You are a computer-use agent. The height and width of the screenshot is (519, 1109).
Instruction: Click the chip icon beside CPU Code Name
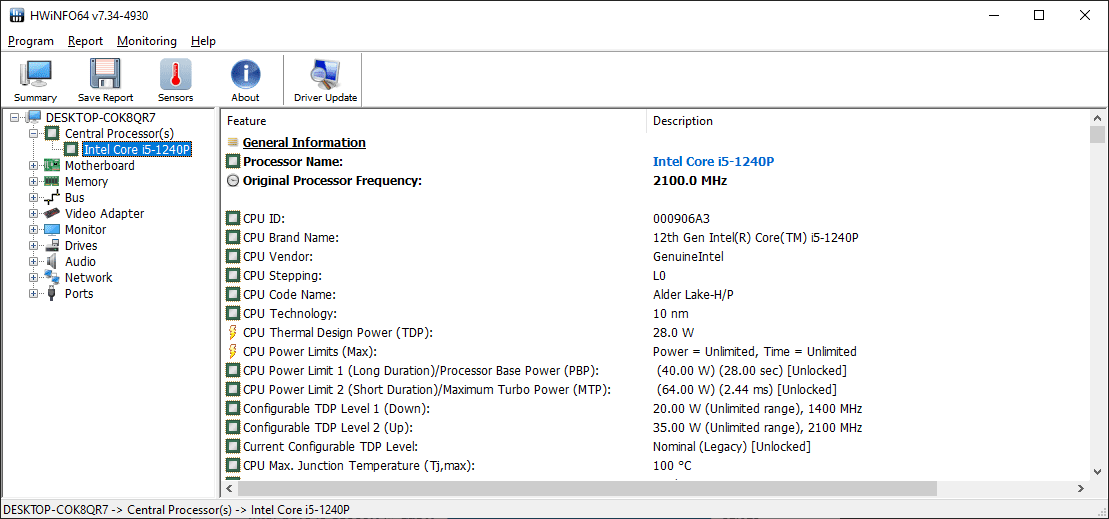pos(233,294)
